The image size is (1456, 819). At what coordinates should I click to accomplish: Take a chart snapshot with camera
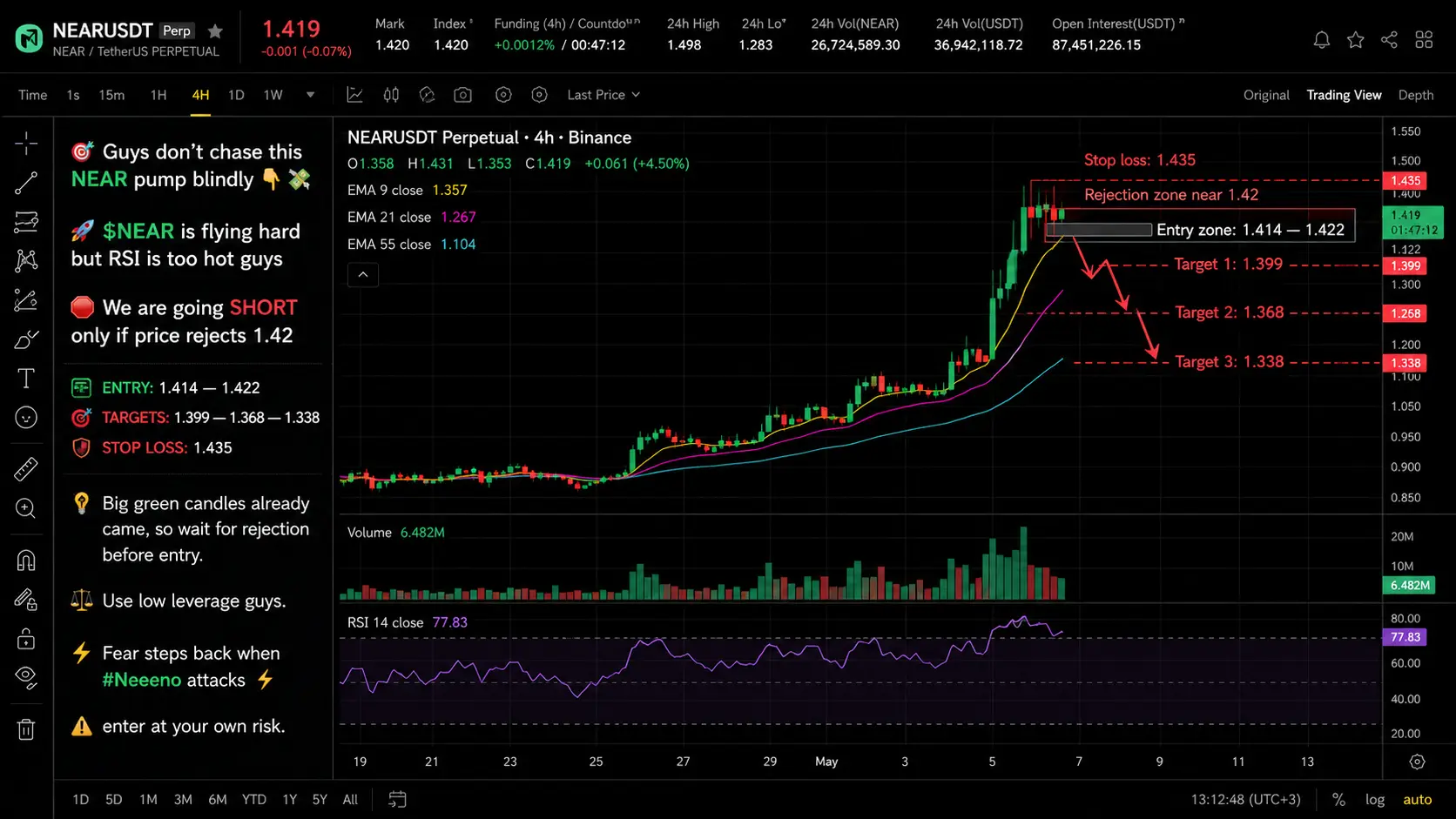pyautogui.click(x=462, y=95)
